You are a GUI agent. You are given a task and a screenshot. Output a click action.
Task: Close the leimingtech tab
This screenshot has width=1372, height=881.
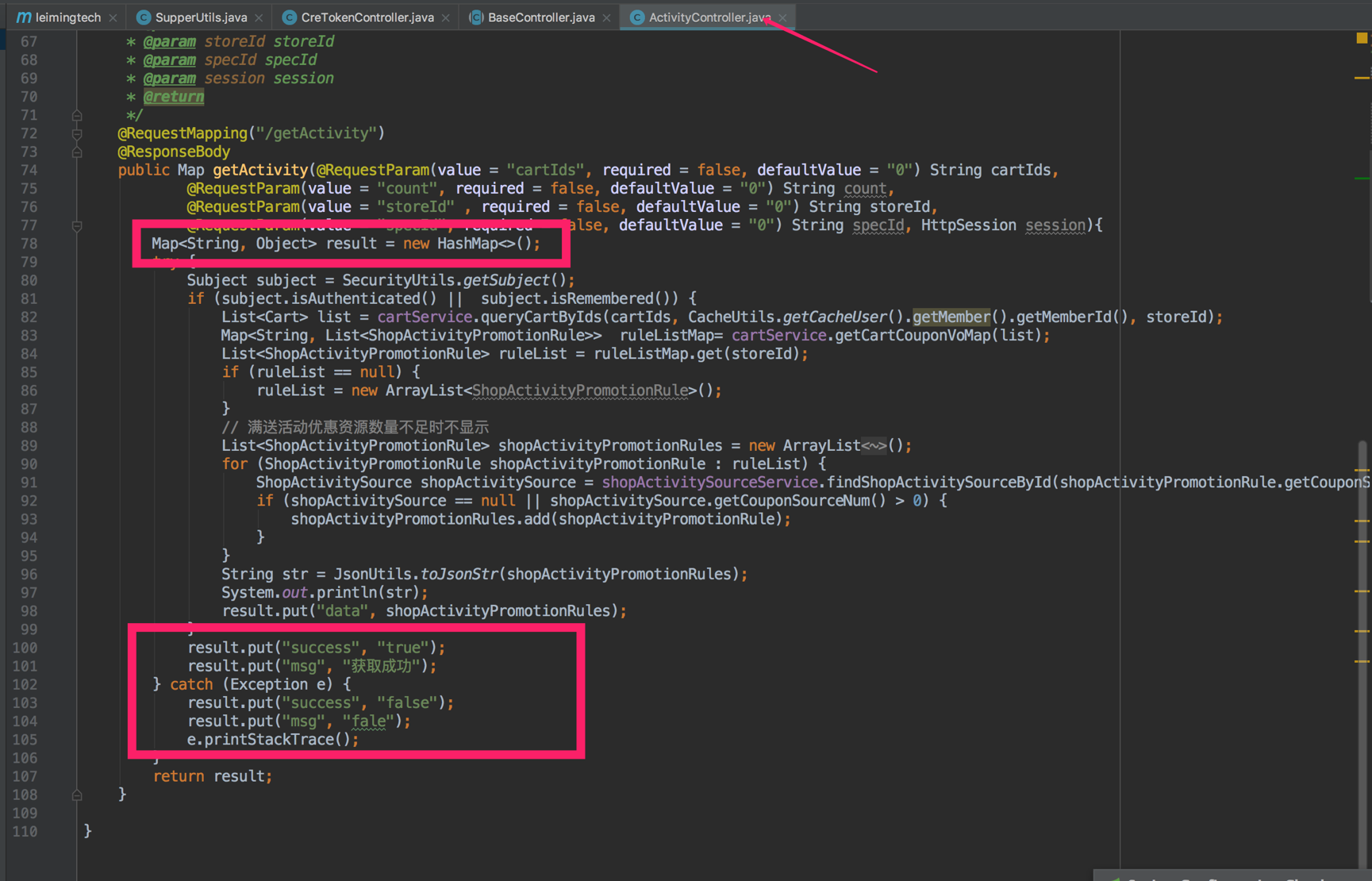[x=113, y=17]
